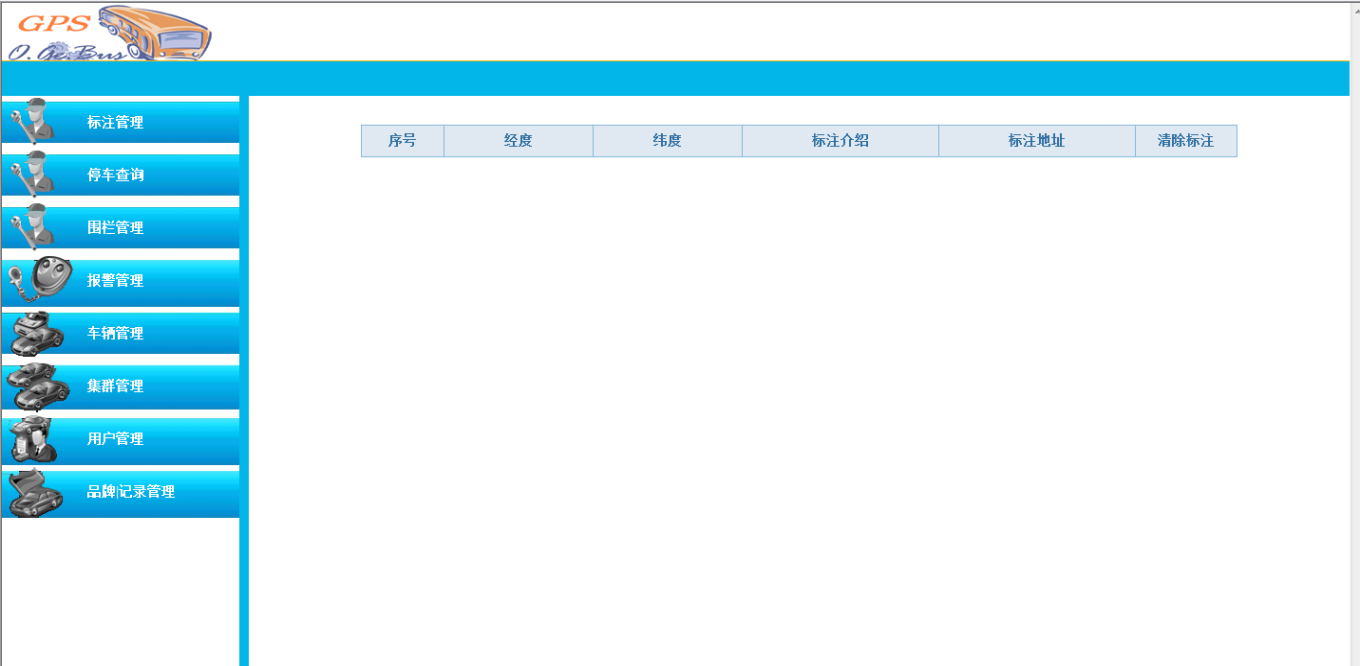Click the 经度 column header
Screen dimensions: 1360x666
click(x=518, y=141)
